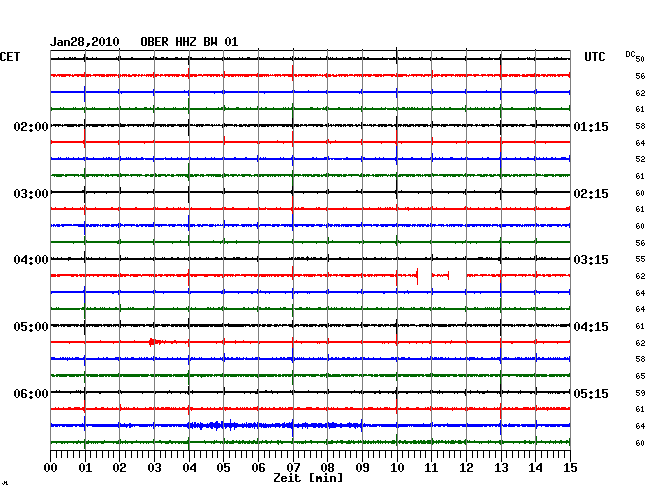Click minute label 14 on the time axis
This screenshot has height=494, width=650.
point(536,467)
